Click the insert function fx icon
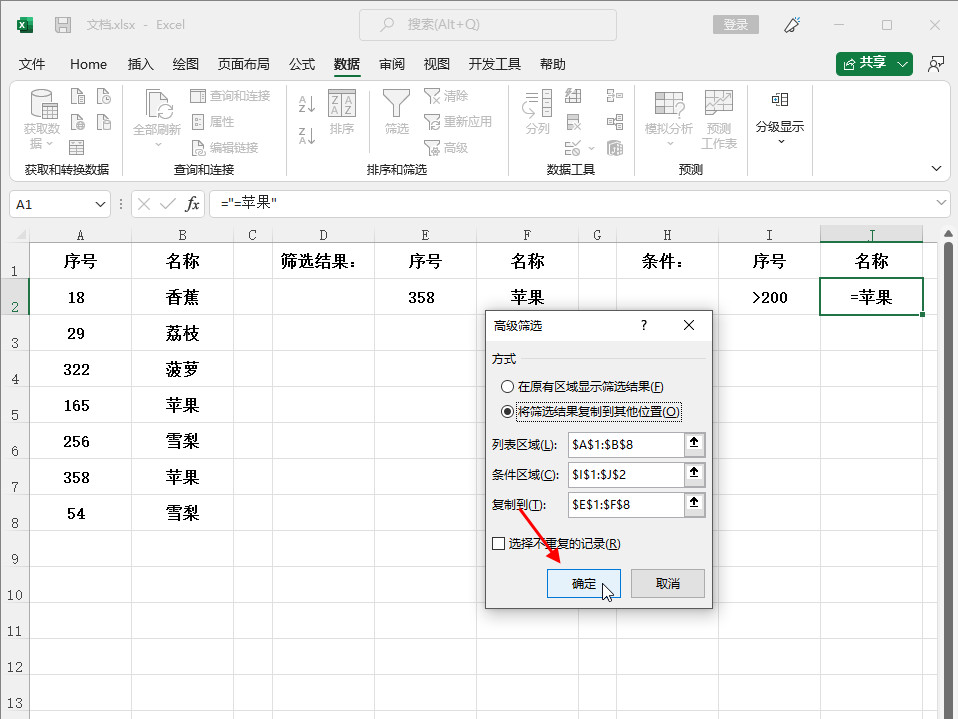 point(192,203)
